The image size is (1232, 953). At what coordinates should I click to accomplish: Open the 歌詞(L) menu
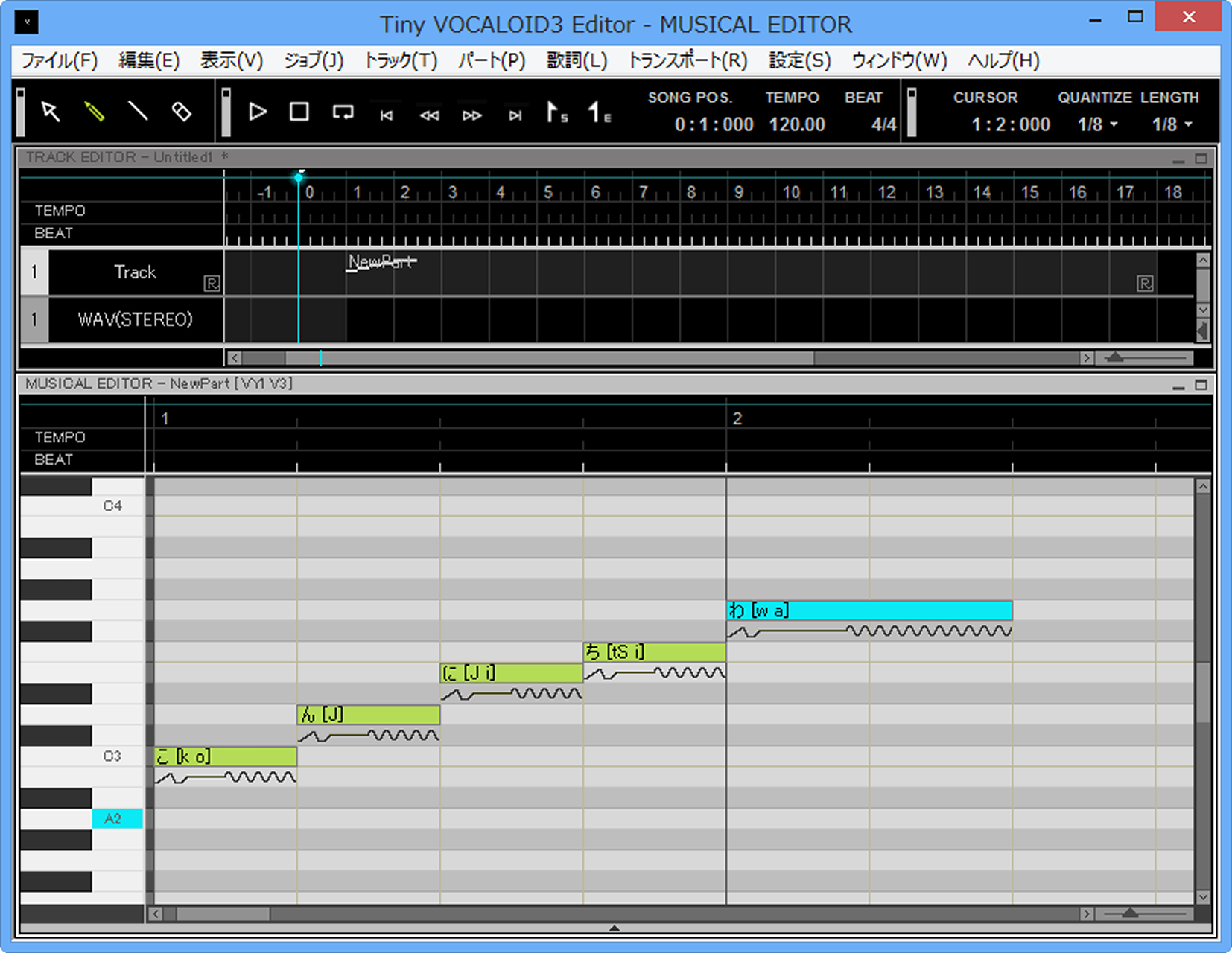point(577,60)
